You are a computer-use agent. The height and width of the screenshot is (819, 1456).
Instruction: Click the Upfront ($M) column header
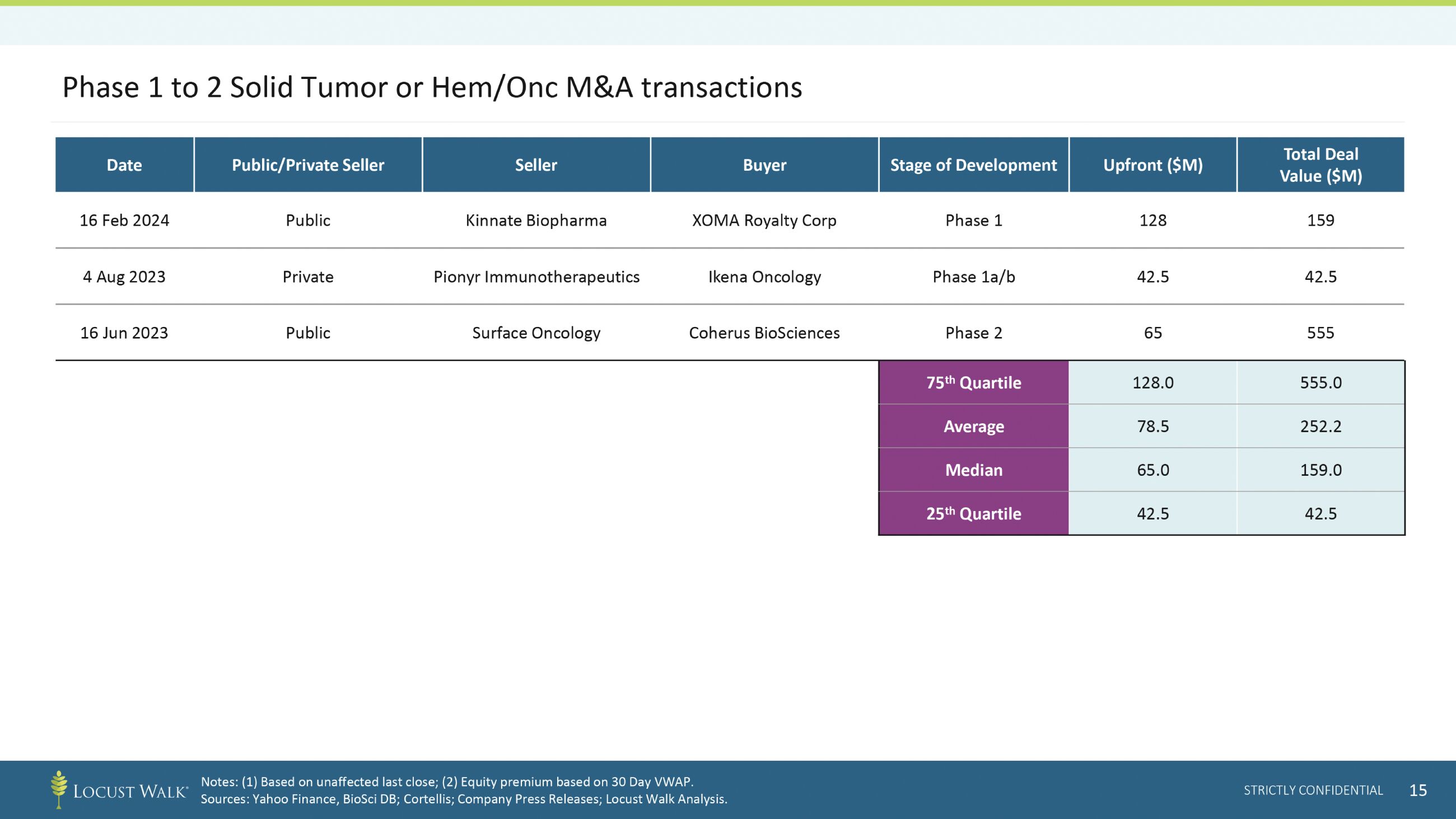pos(1152,165)
